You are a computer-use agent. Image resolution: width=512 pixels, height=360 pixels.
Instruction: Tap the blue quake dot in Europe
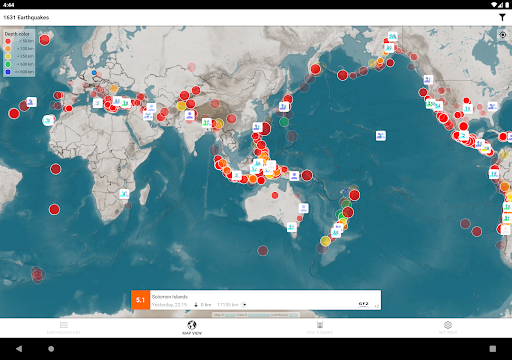tap(94, 72)
